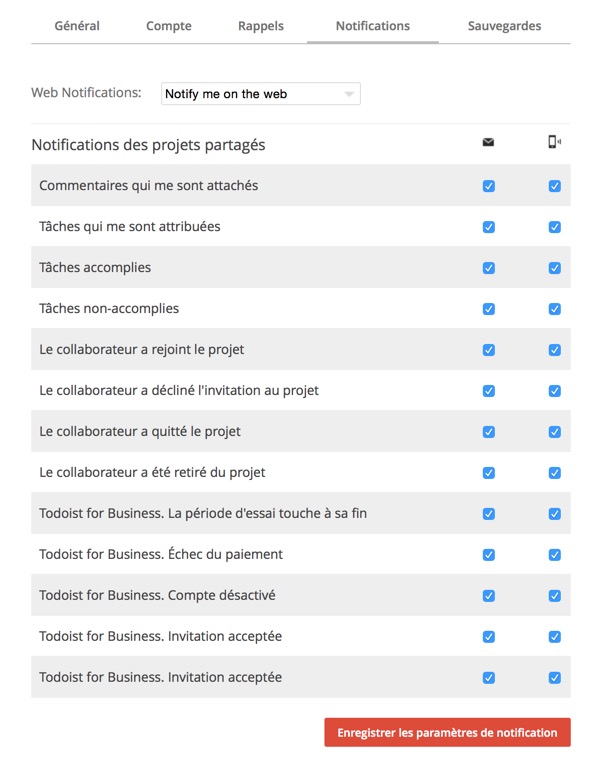This screenshot has width=602, height=759.
Task: Click the Web Notifications dropdown arrow
Action: [x=349, y=94]
